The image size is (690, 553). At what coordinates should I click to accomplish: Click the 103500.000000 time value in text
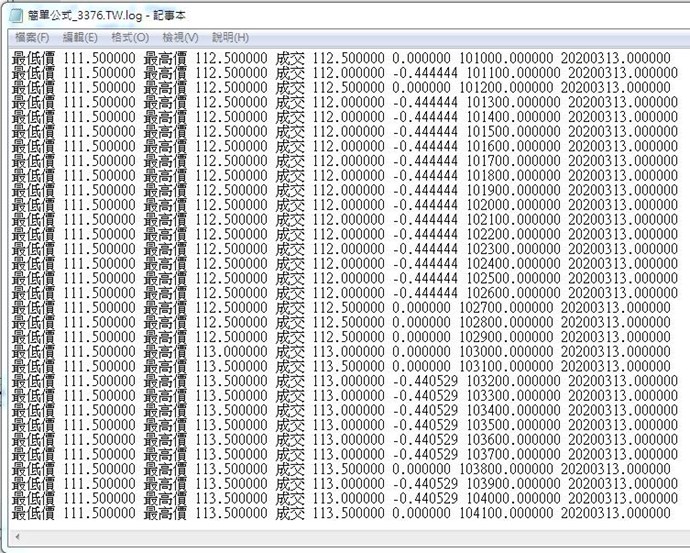(x=512, y=424)
